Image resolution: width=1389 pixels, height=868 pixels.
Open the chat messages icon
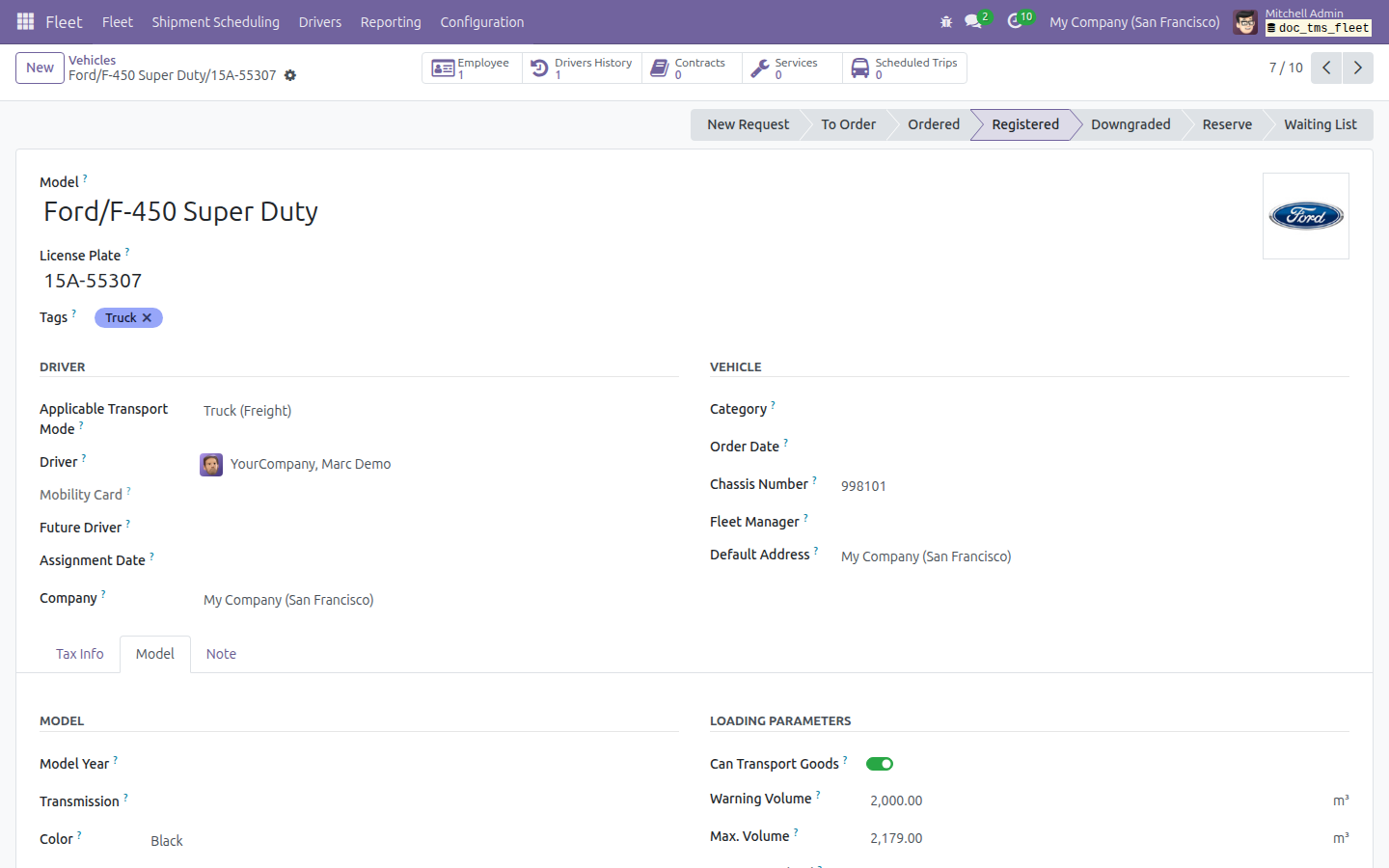coord(973,21)
